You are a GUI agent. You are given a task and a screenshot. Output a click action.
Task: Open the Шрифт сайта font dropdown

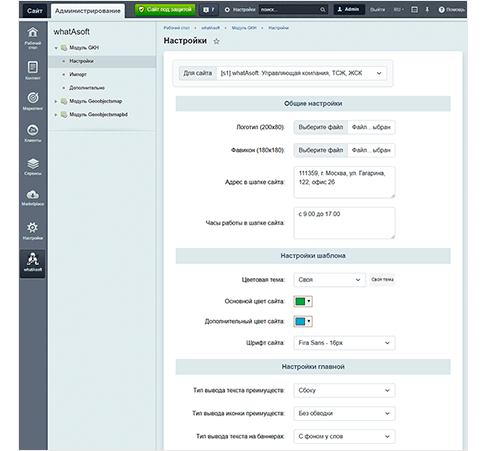pos(344,343)
